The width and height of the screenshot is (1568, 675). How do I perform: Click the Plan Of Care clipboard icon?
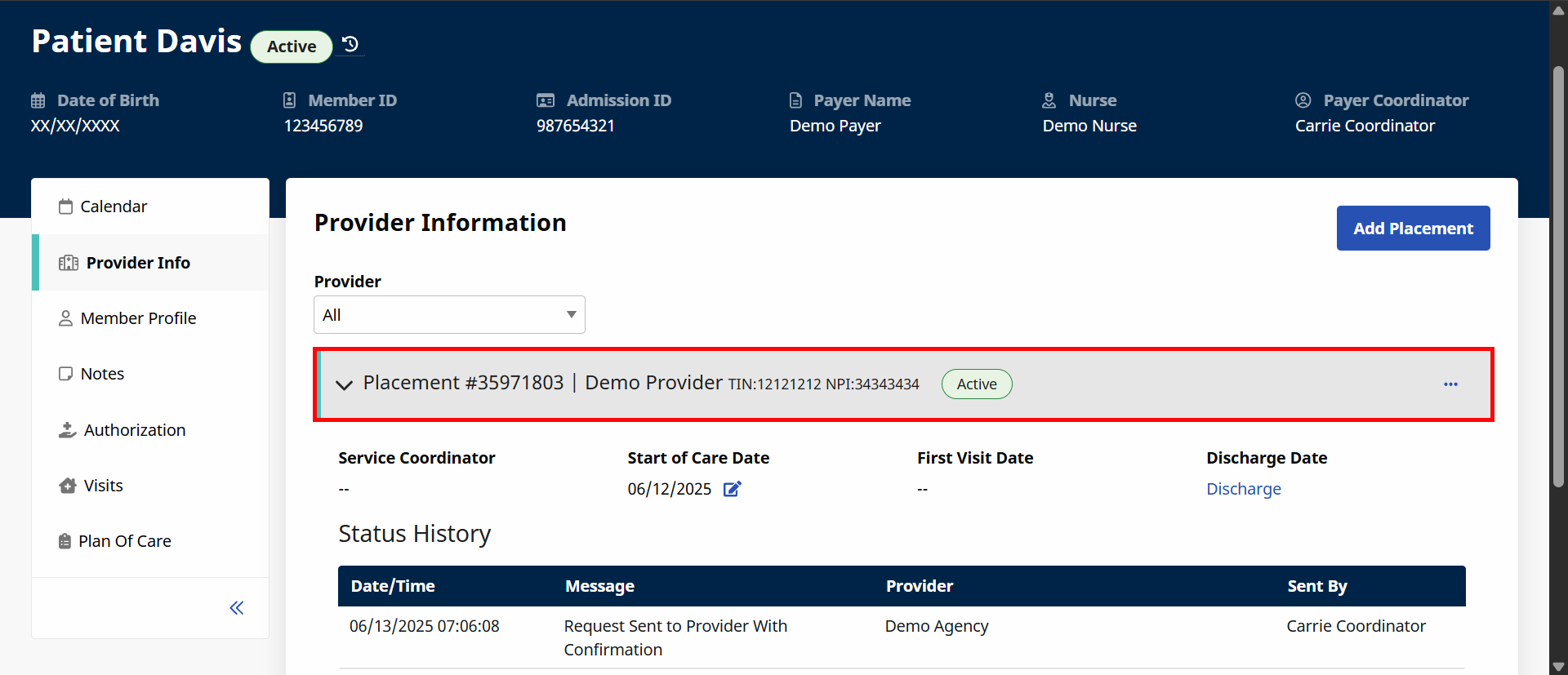(65, 541)
